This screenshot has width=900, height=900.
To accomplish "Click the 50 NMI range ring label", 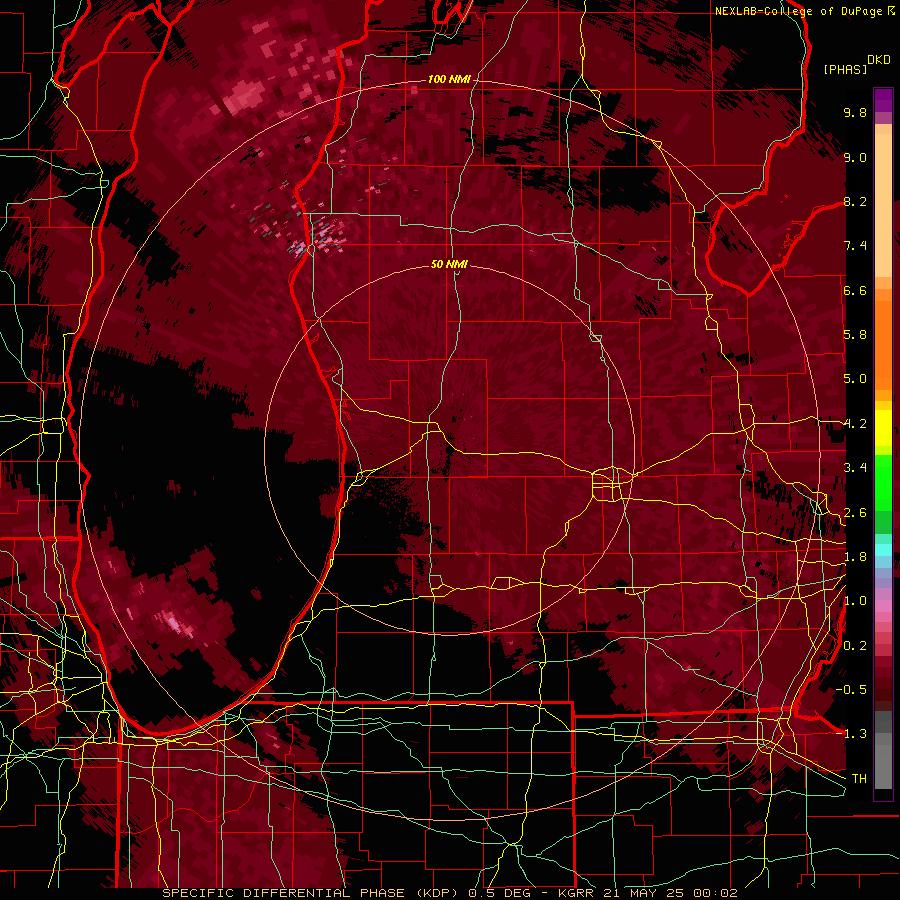I will 449,265.
